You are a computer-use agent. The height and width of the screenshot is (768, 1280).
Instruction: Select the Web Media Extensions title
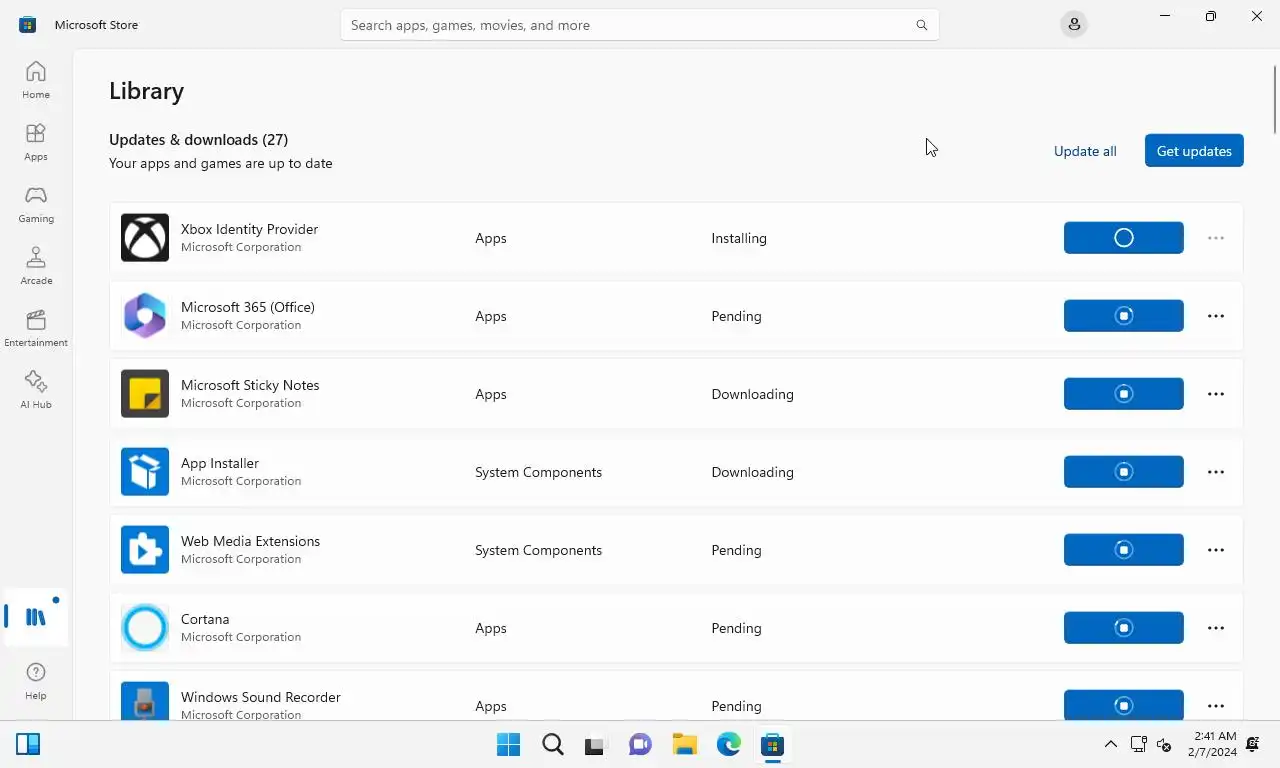pyautogui.click(x=250, y=541)
